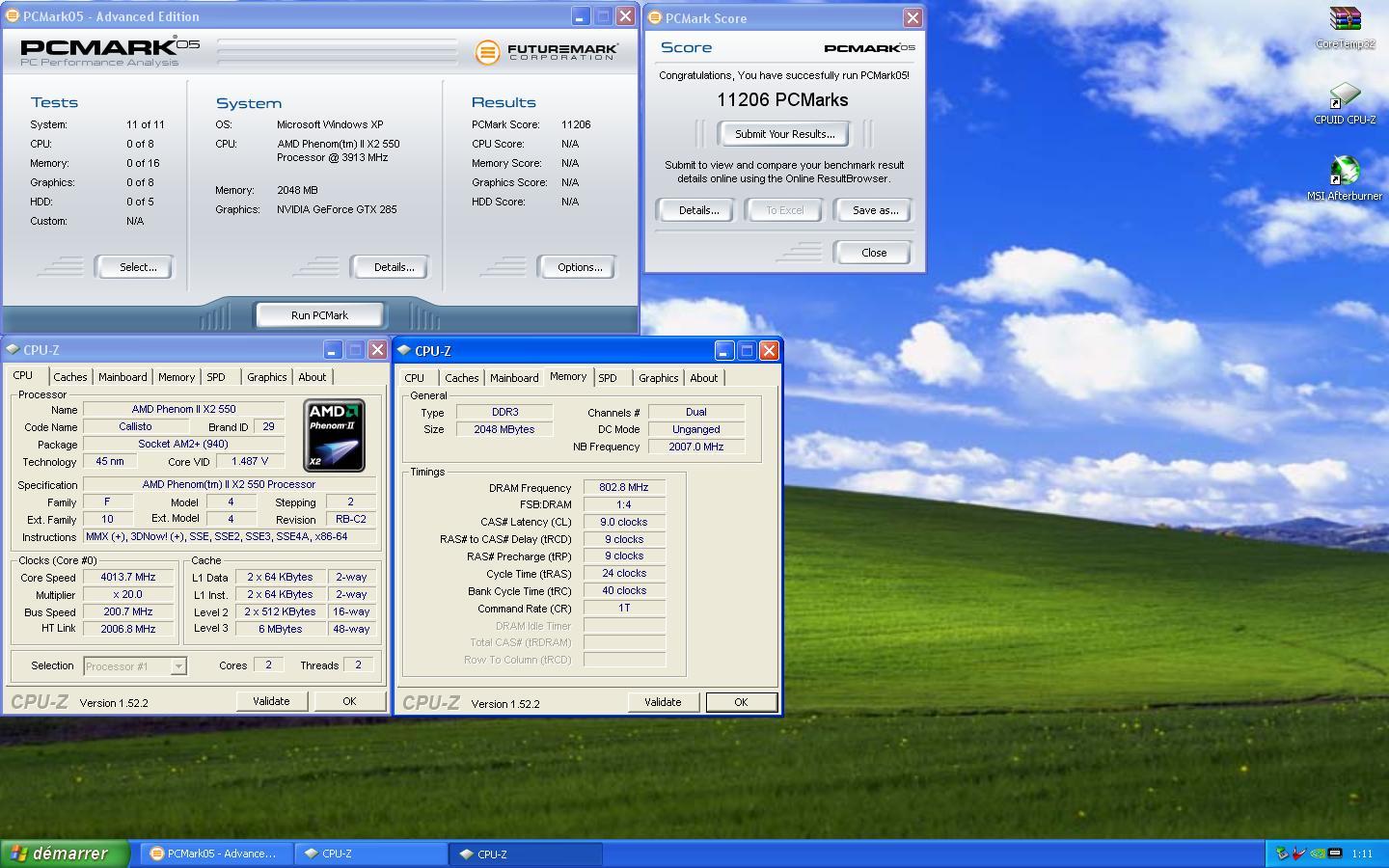Open CPUID CPU-Z desktop shortcut
Image resolution: width=1389 pixels, height=868 pixels.
point(1345,103)
